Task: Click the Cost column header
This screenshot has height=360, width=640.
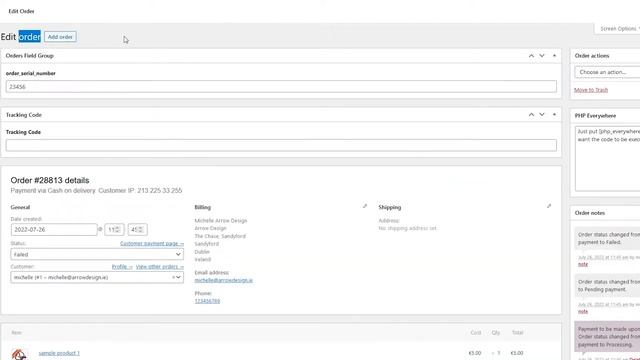Action: (x=476, y=333)
